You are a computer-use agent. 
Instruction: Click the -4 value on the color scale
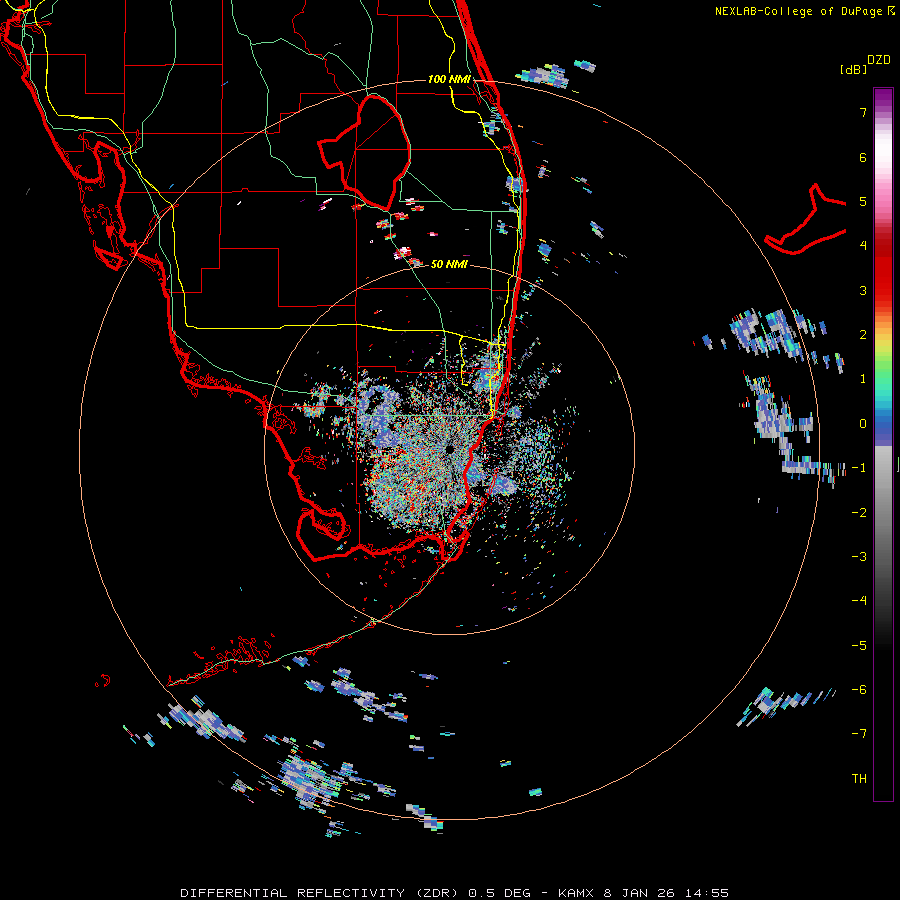click(x=859, y=600)
